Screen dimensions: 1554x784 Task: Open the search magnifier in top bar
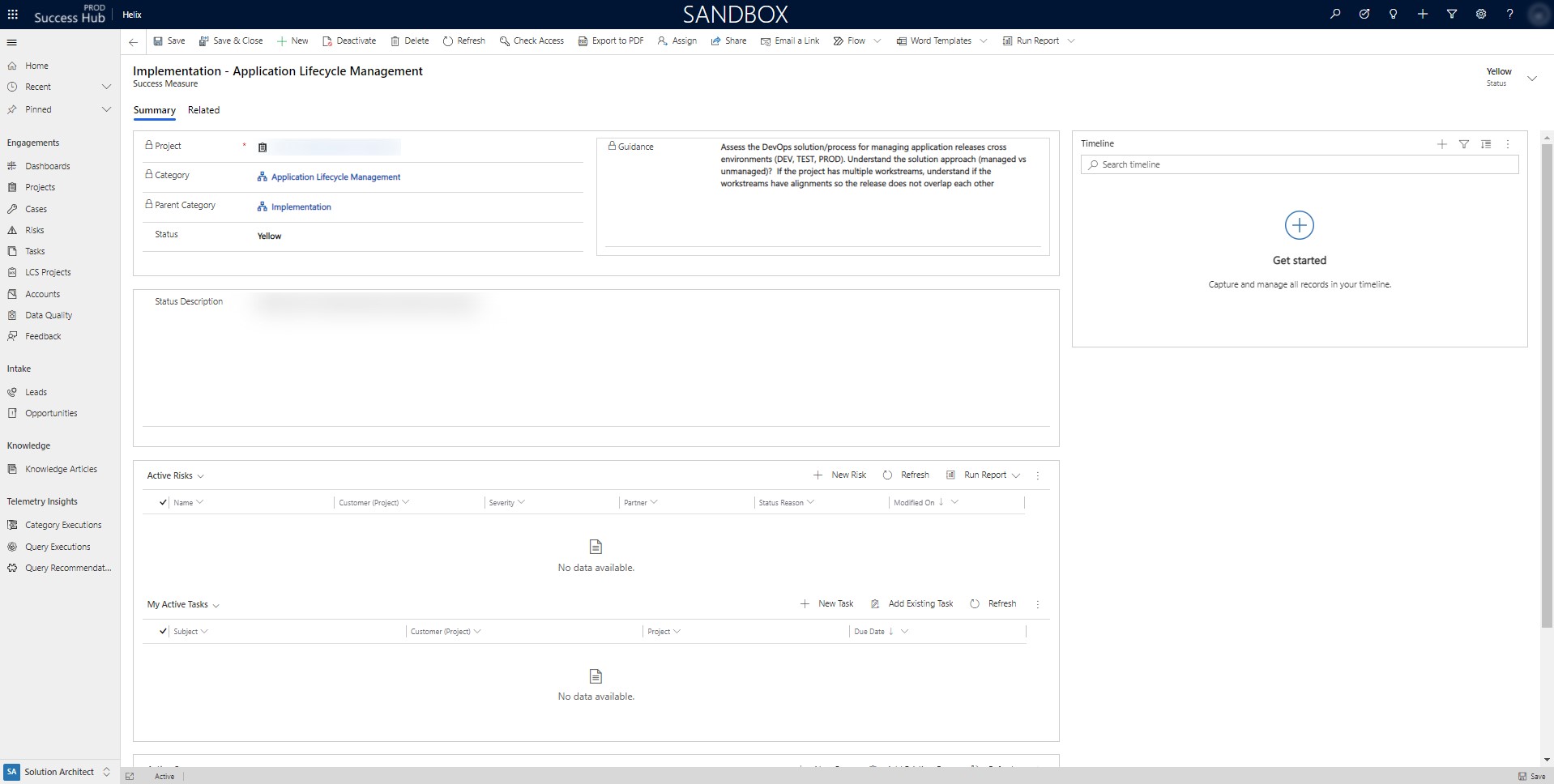point(1335,15)
